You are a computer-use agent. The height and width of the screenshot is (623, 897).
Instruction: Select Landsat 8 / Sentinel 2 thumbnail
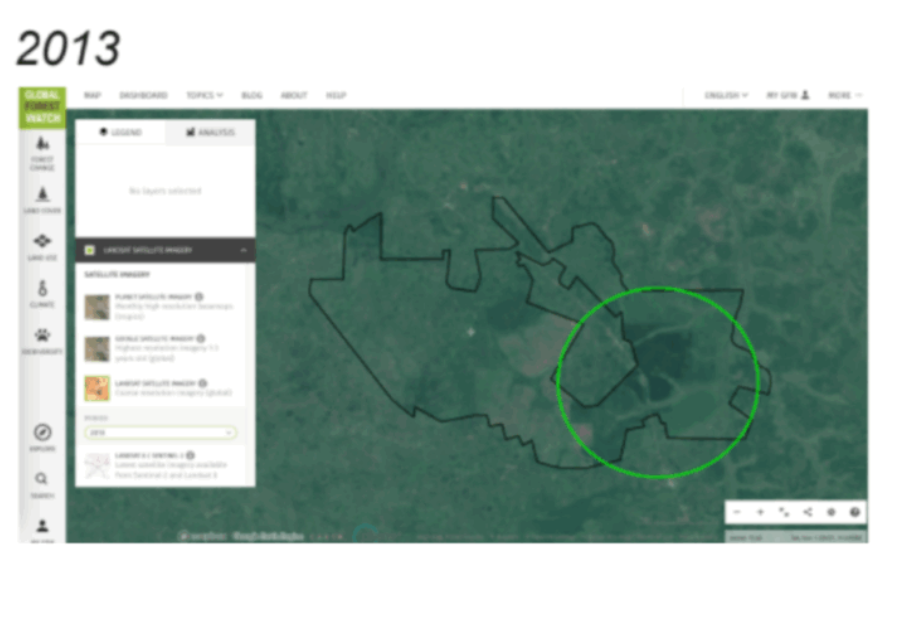tap(97, 465)
